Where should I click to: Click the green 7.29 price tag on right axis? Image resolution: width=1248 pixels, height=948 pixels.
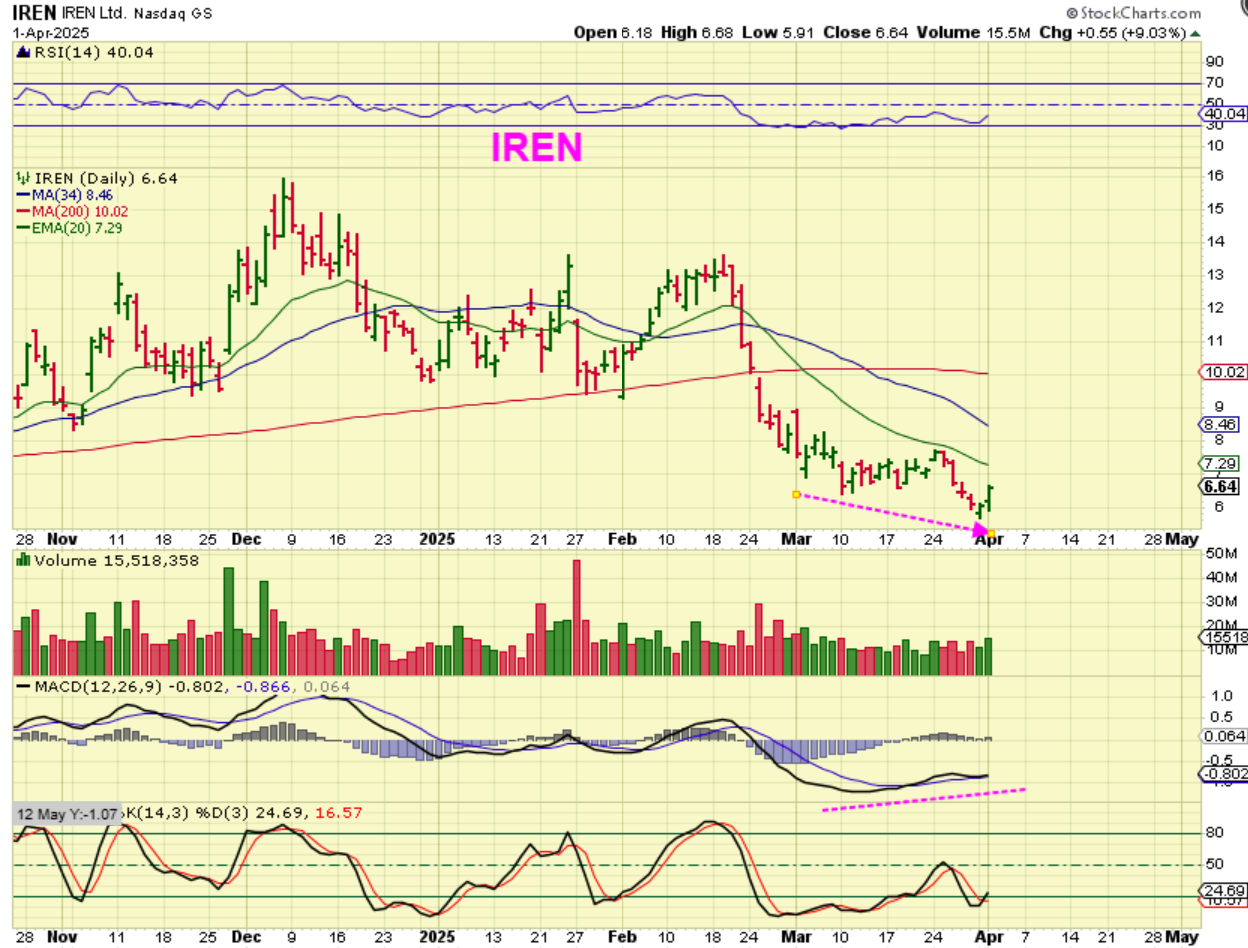tap(1221, 464)
